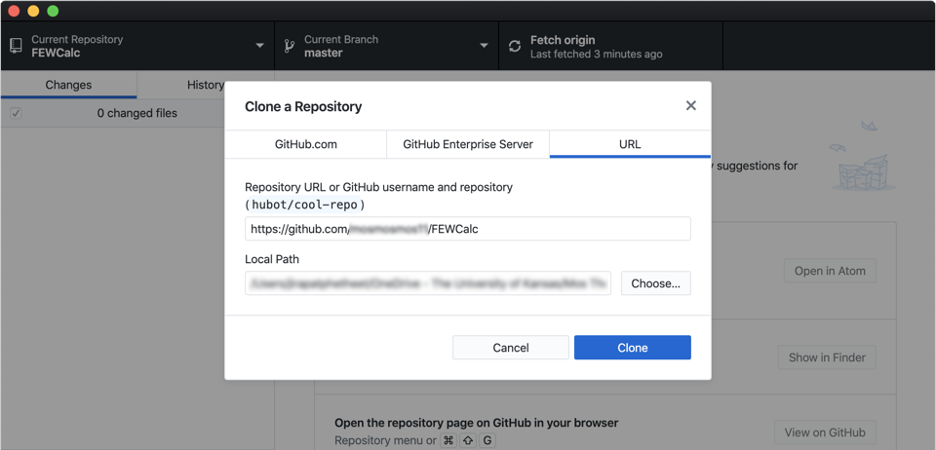The width and height of the screenshot is (936, 450).
Task: Open the Current Branch master dropdown
Action: point(387,46)
